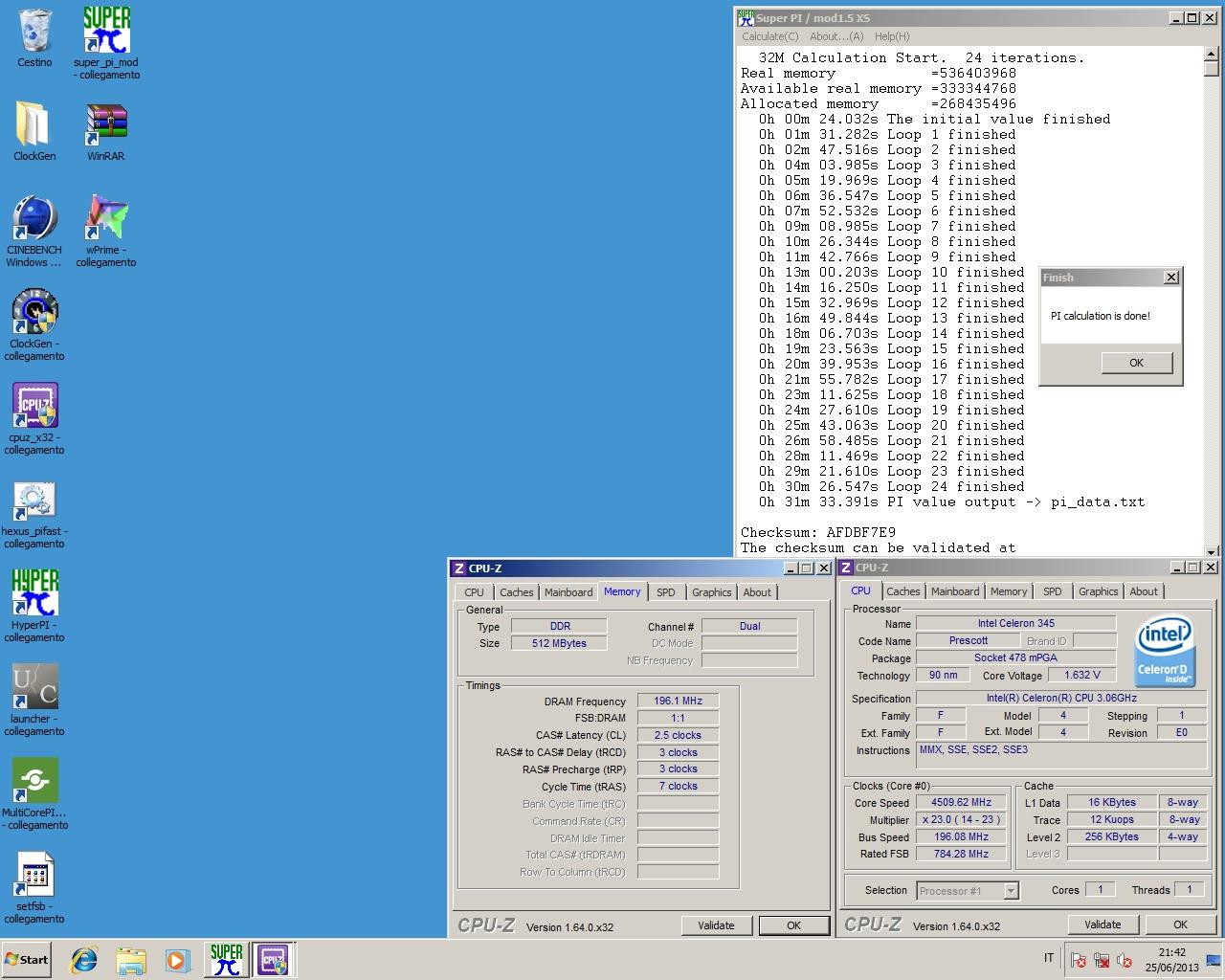The height and width of the screenshot is (980, 1225).
Task: Click the DRAM Frequency value 196.1 MHz
Action: coord(678,701)
